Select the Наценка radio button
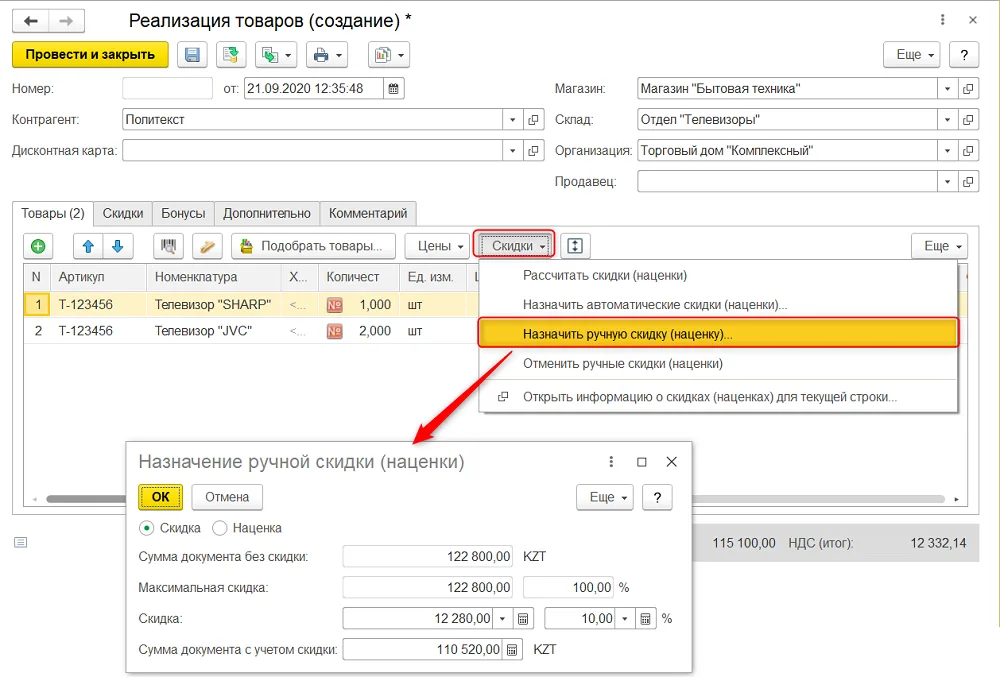1000x677 pixels. coord(219,528)
